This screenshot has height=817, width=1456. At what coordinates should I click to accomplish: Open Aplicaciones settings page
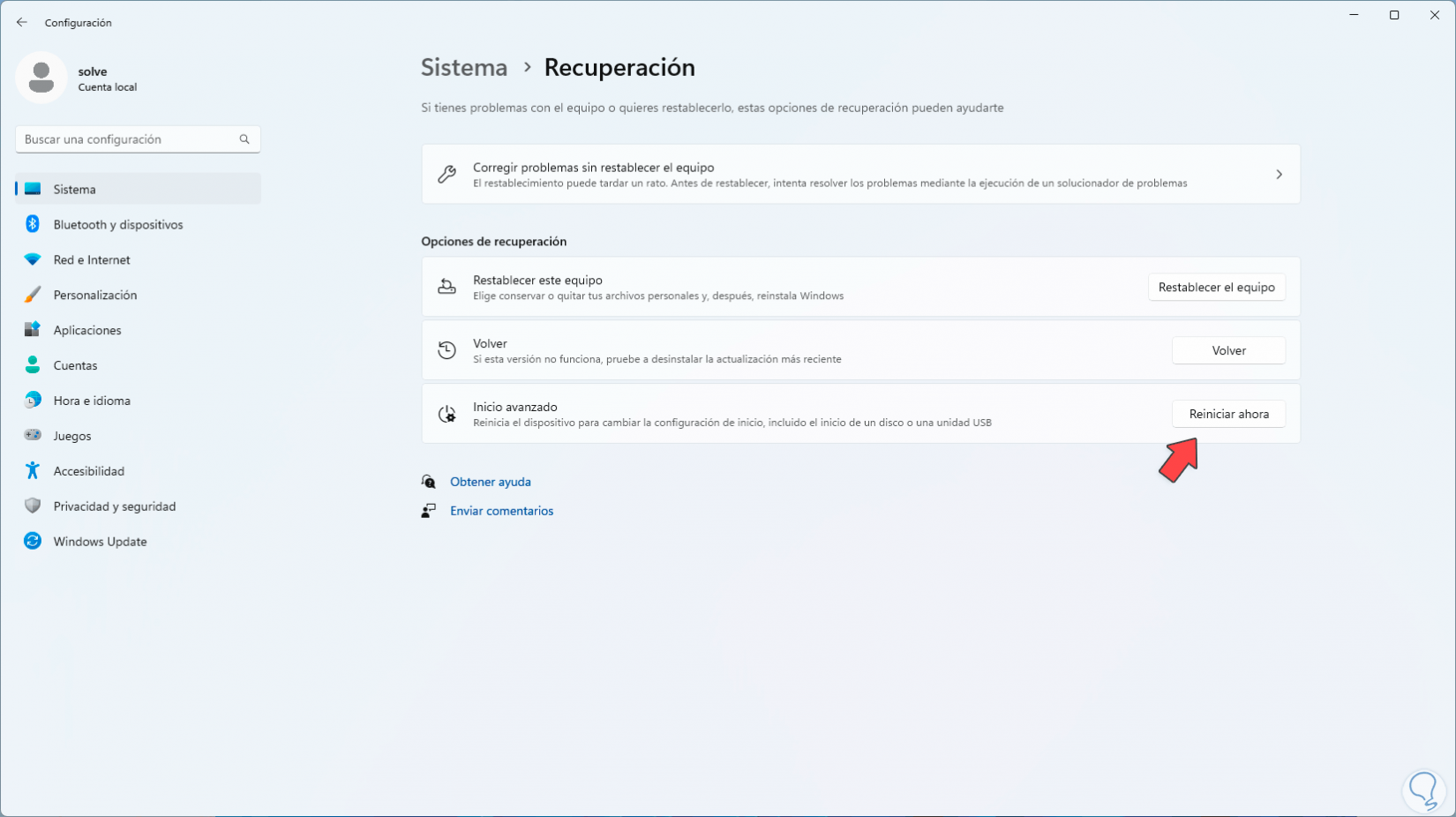[138, 330]
